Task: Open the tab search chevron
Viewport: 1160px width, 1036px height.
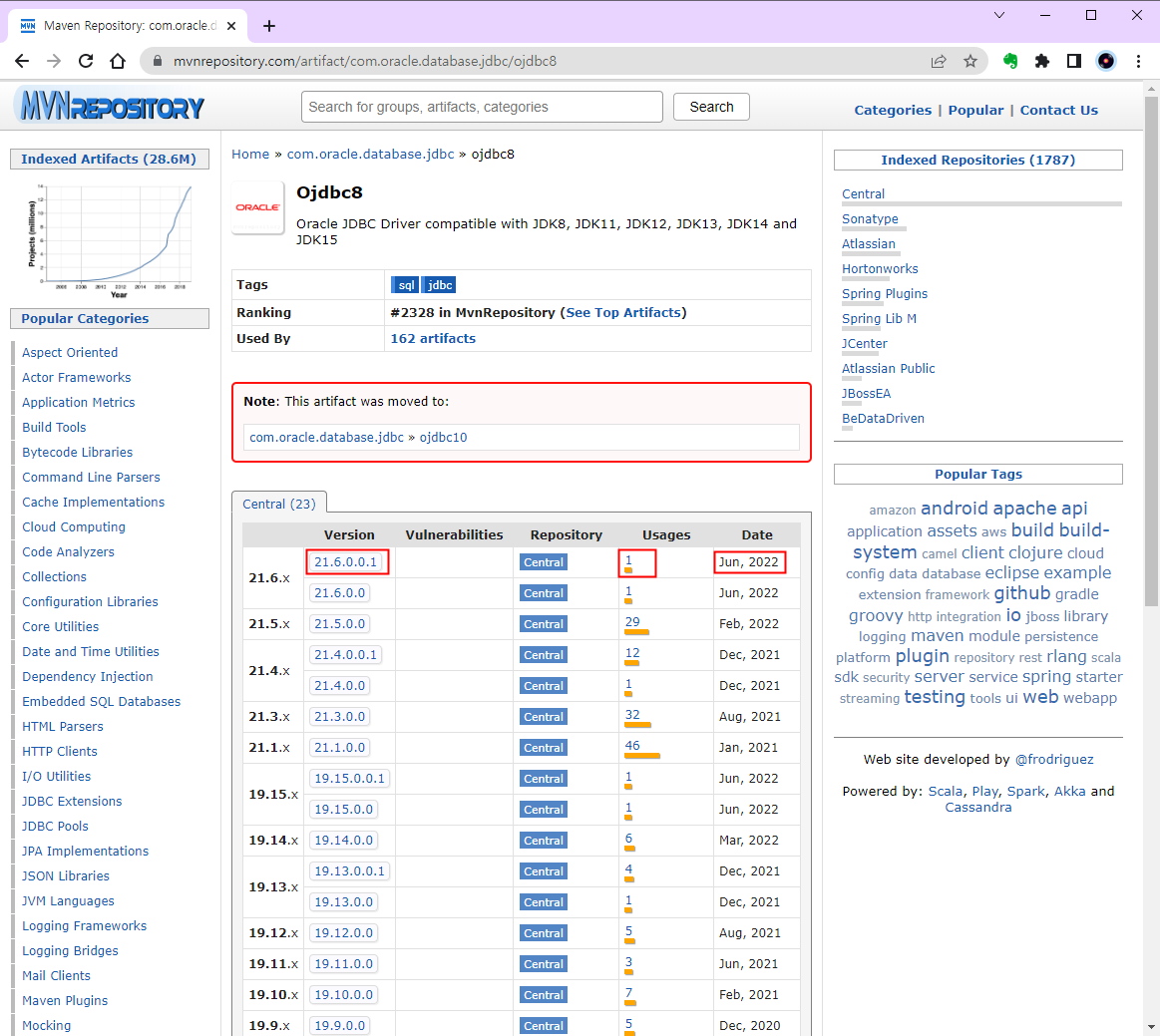Action: [998, 15]
